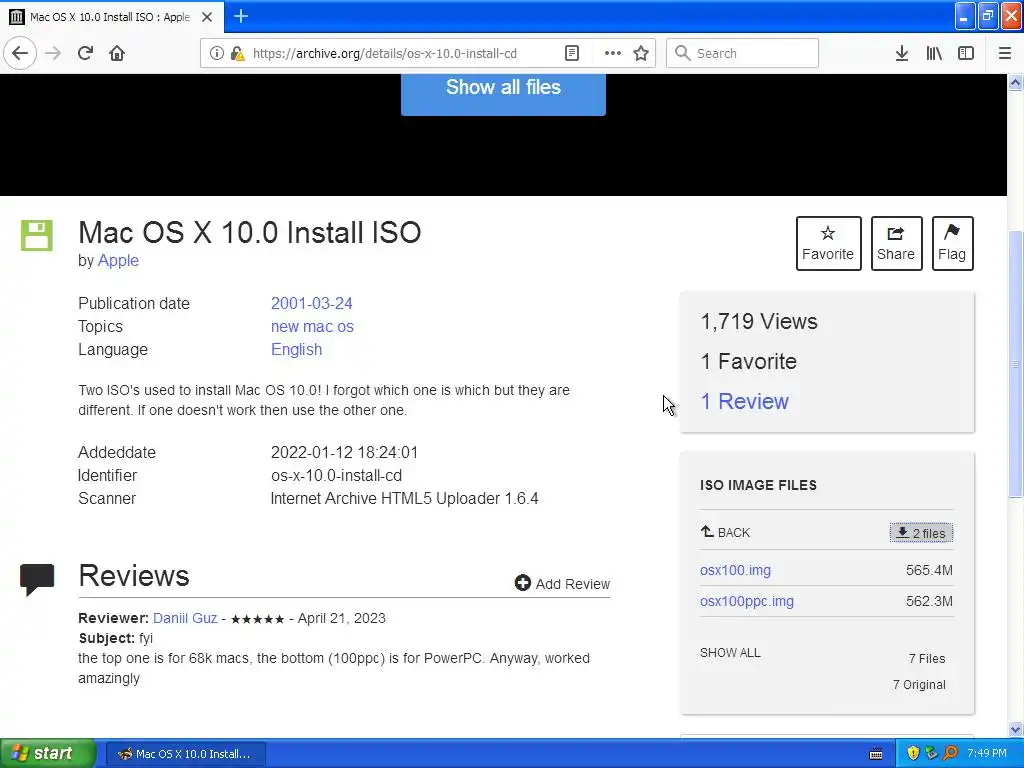Click the 2022-01-12 18:24:01 added date
Image resolution: width=1024 pixels, height=768 pixels.
coord(344,453)
